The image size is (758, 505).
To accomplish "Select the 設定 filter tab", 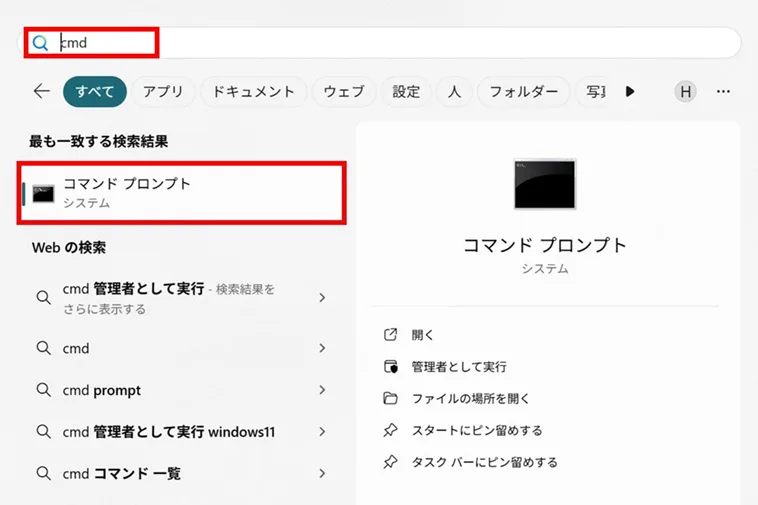I will [406, 91].
